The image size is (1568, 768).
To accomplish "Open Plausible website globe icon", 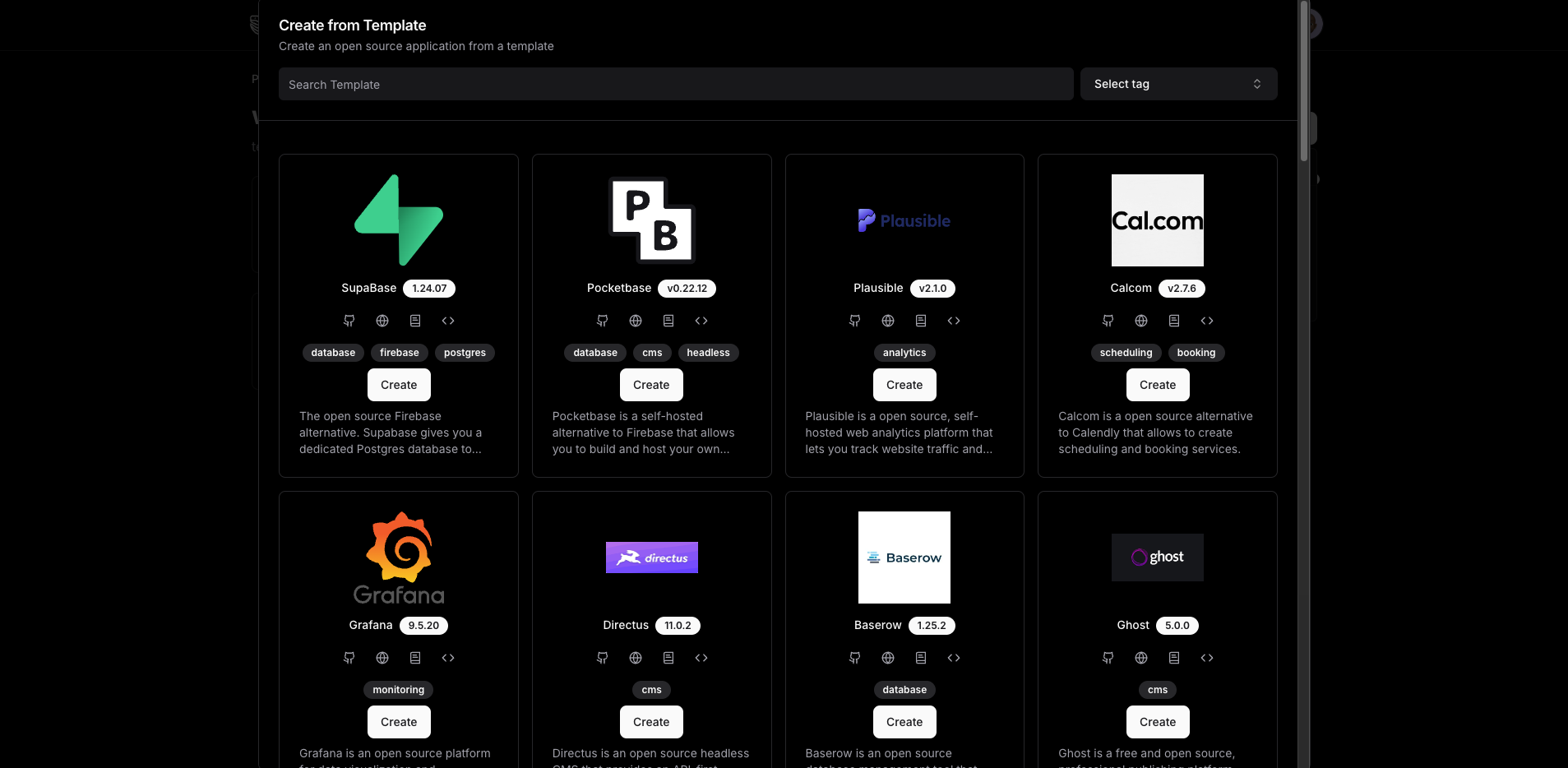I will [x=888, y=321].
